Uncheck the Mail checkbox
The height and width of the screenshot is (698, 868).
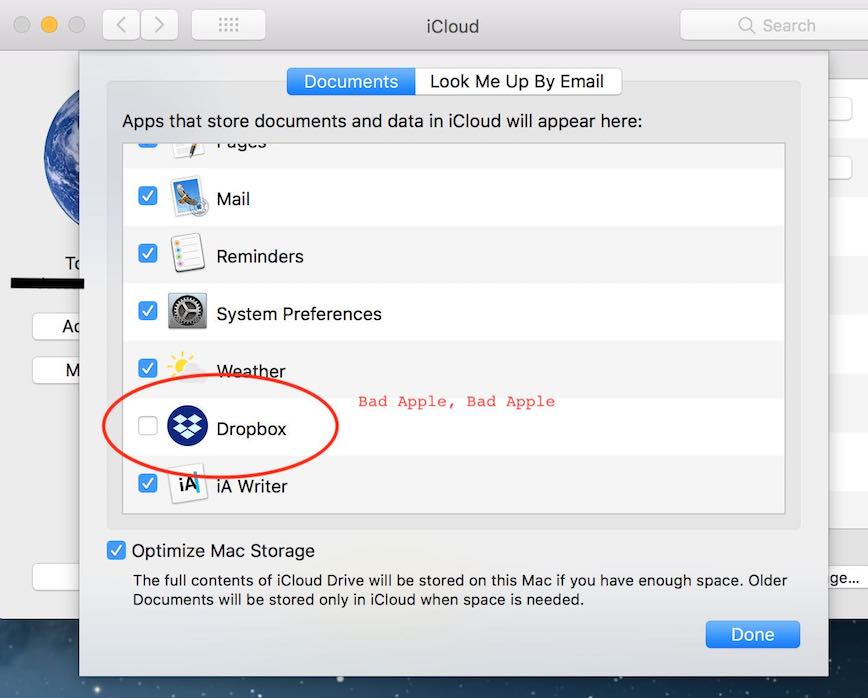click(148, 197)
